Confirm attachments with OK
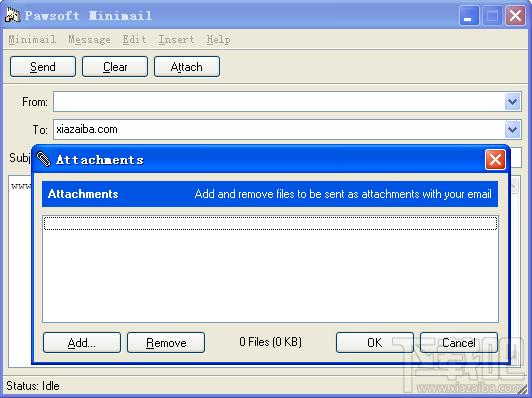Viewport: 532px width, 398px height. pos(375,343)
